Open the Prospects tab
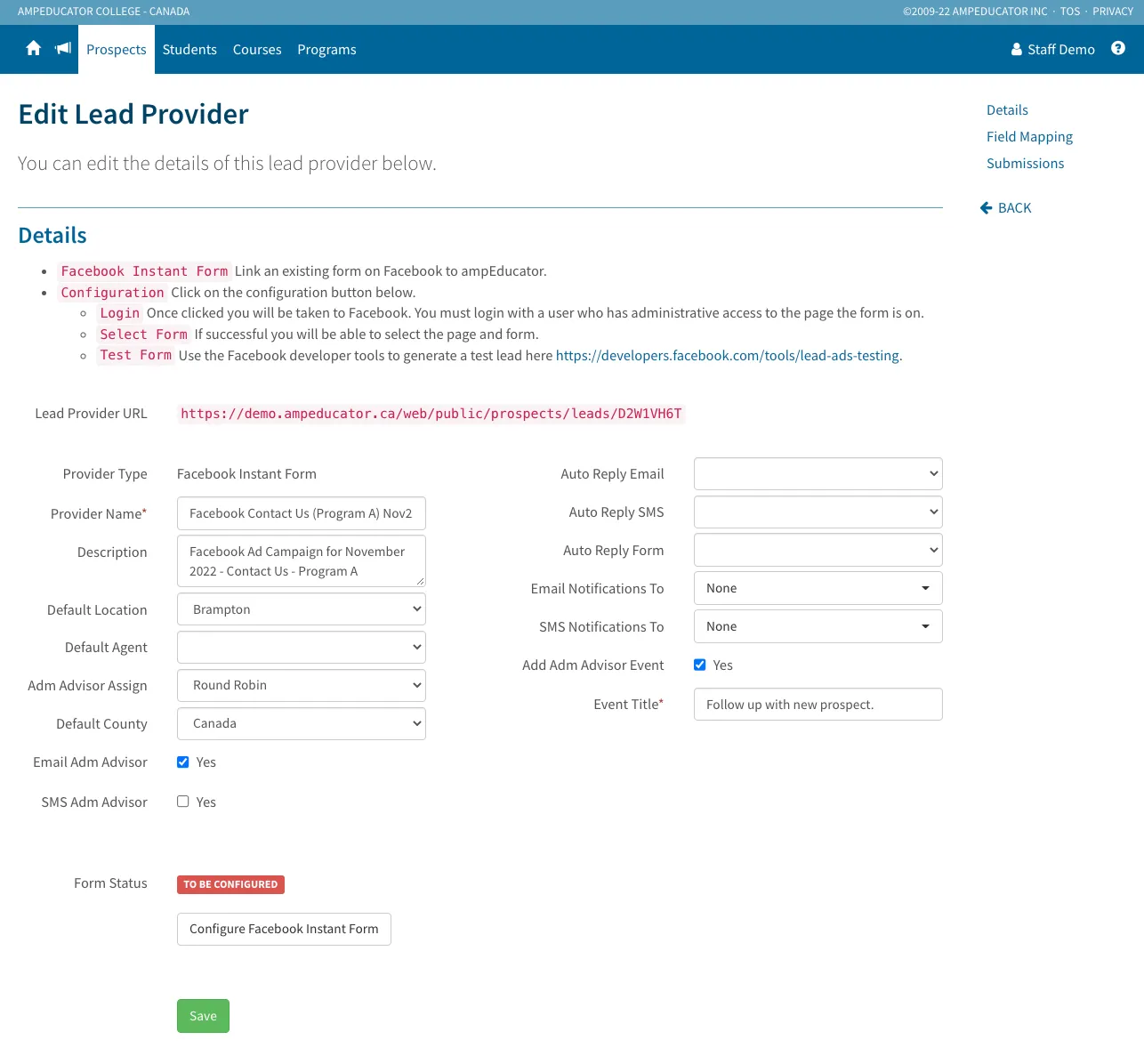The image size is (1144, 1064). coord(117,50)
